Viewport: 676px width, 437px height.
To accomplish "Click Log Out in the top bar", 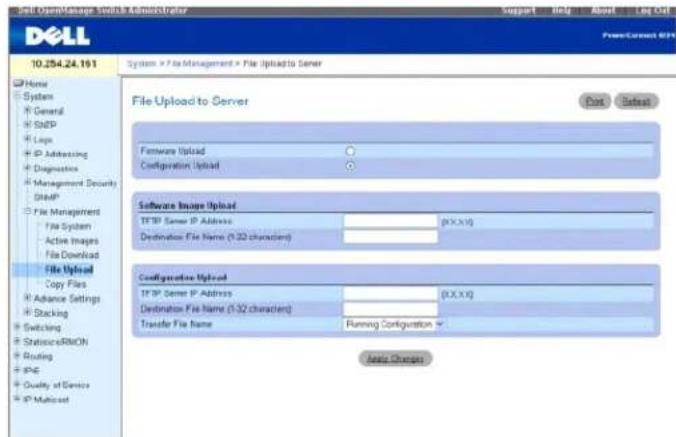I will pyautogui.click(x=654, y=10).
